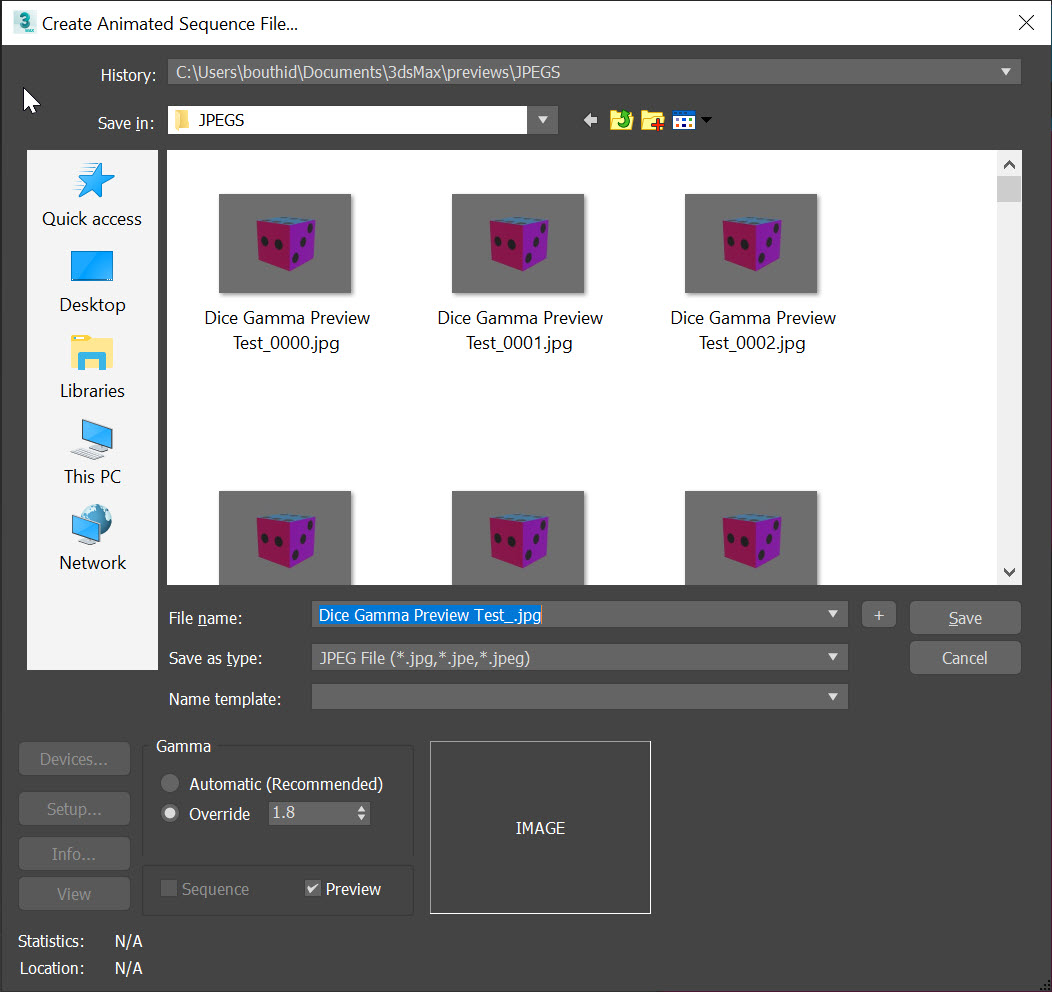Select the Dice Gamma Preview Test_0001.jpg thumbnail
1052x992 pixels.
click(518, 243)
